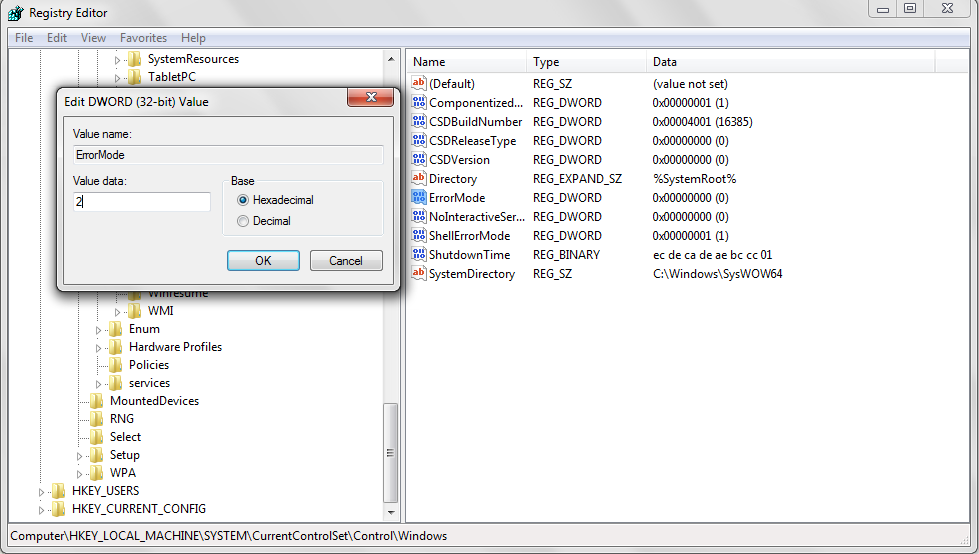This screenshot has width=979, height=554.
Task: Click the C:\Windows\SysWOW64 data cell
Action: point(717,274)
